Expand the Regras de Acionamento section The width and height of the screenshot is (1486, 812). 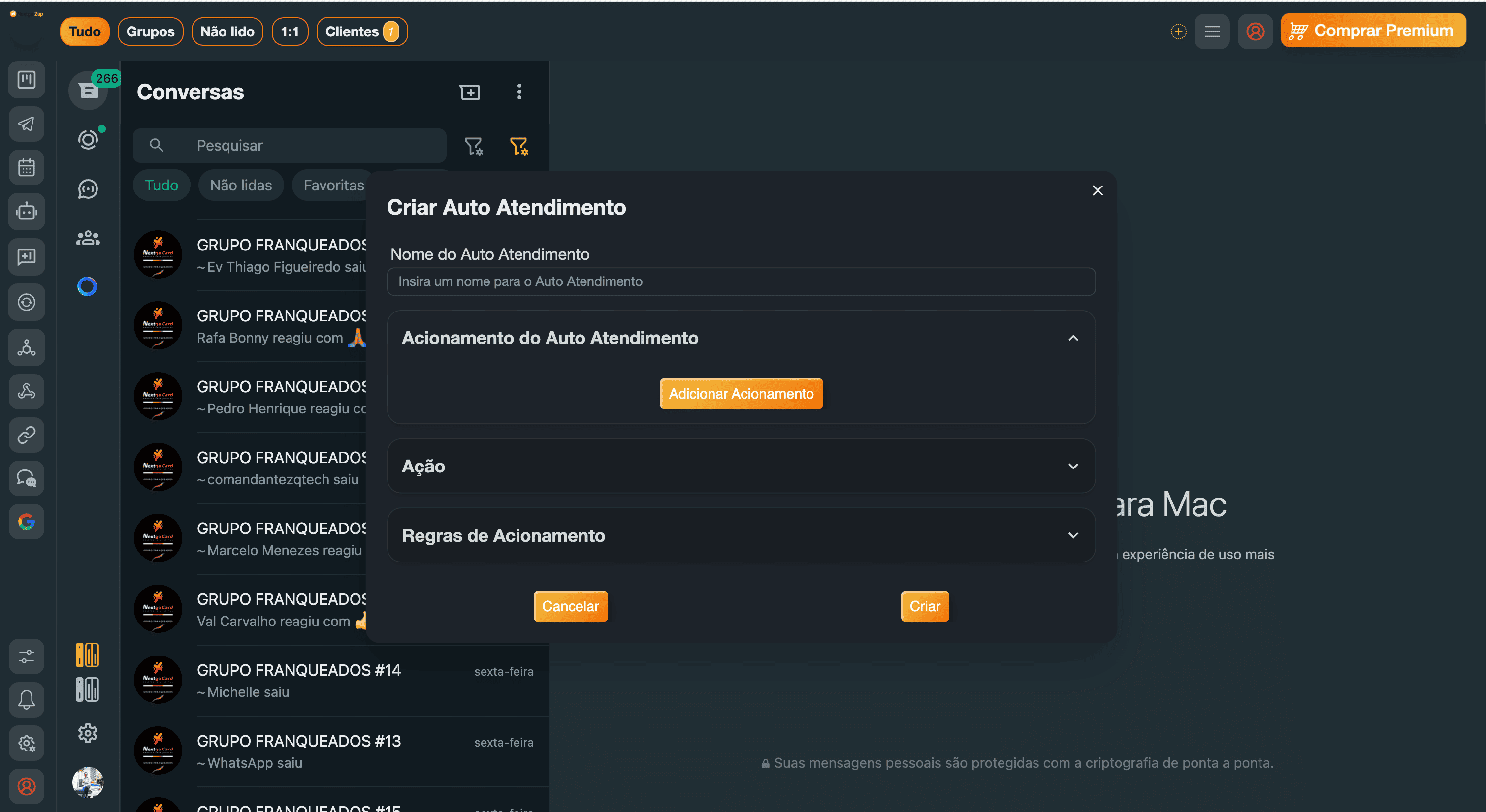click(x=1073, y=535)
